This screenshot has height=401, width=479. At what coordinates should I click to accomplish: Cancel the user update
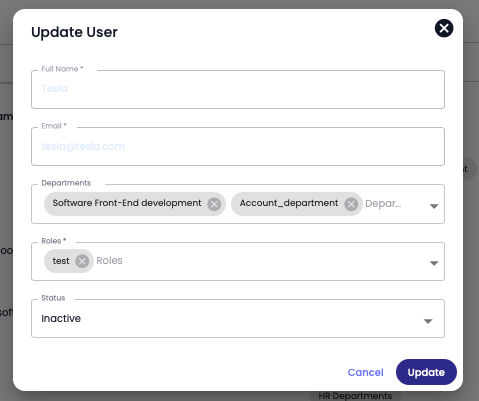pyautogui.click(x=365, y=372)
